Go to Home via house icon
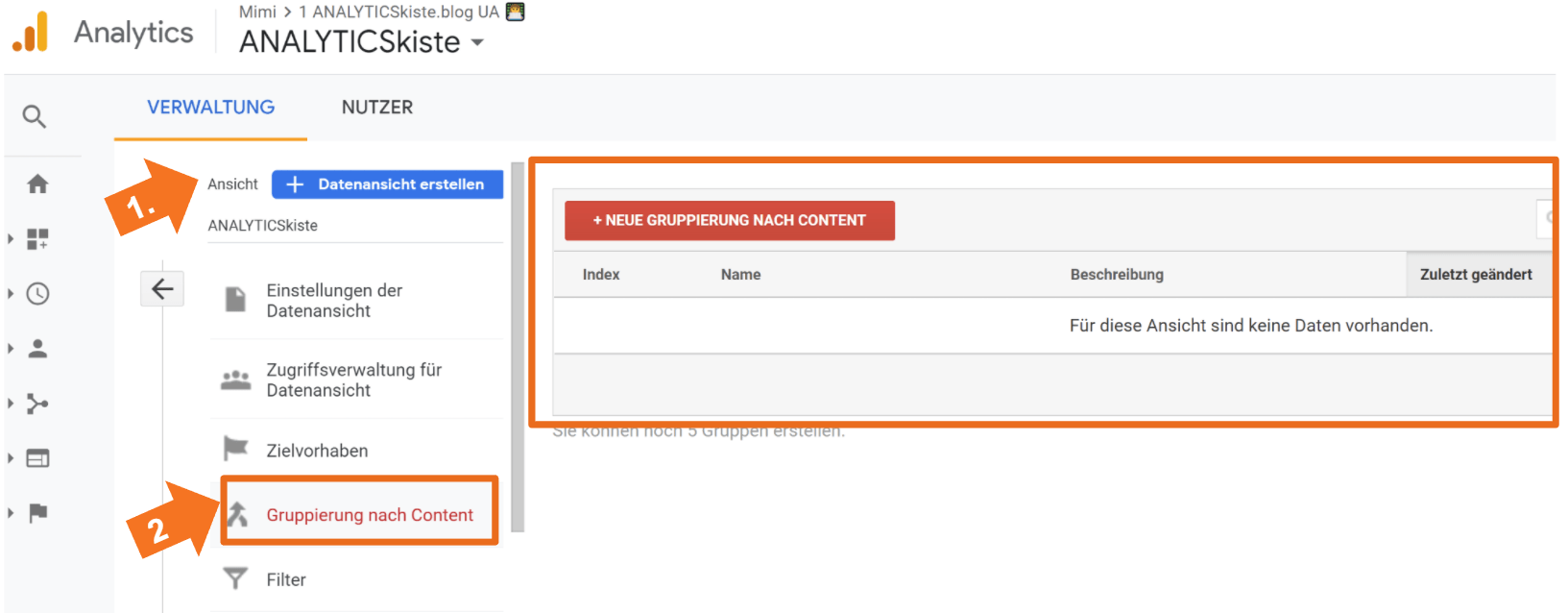The image size is (1568, 613). 37,184
